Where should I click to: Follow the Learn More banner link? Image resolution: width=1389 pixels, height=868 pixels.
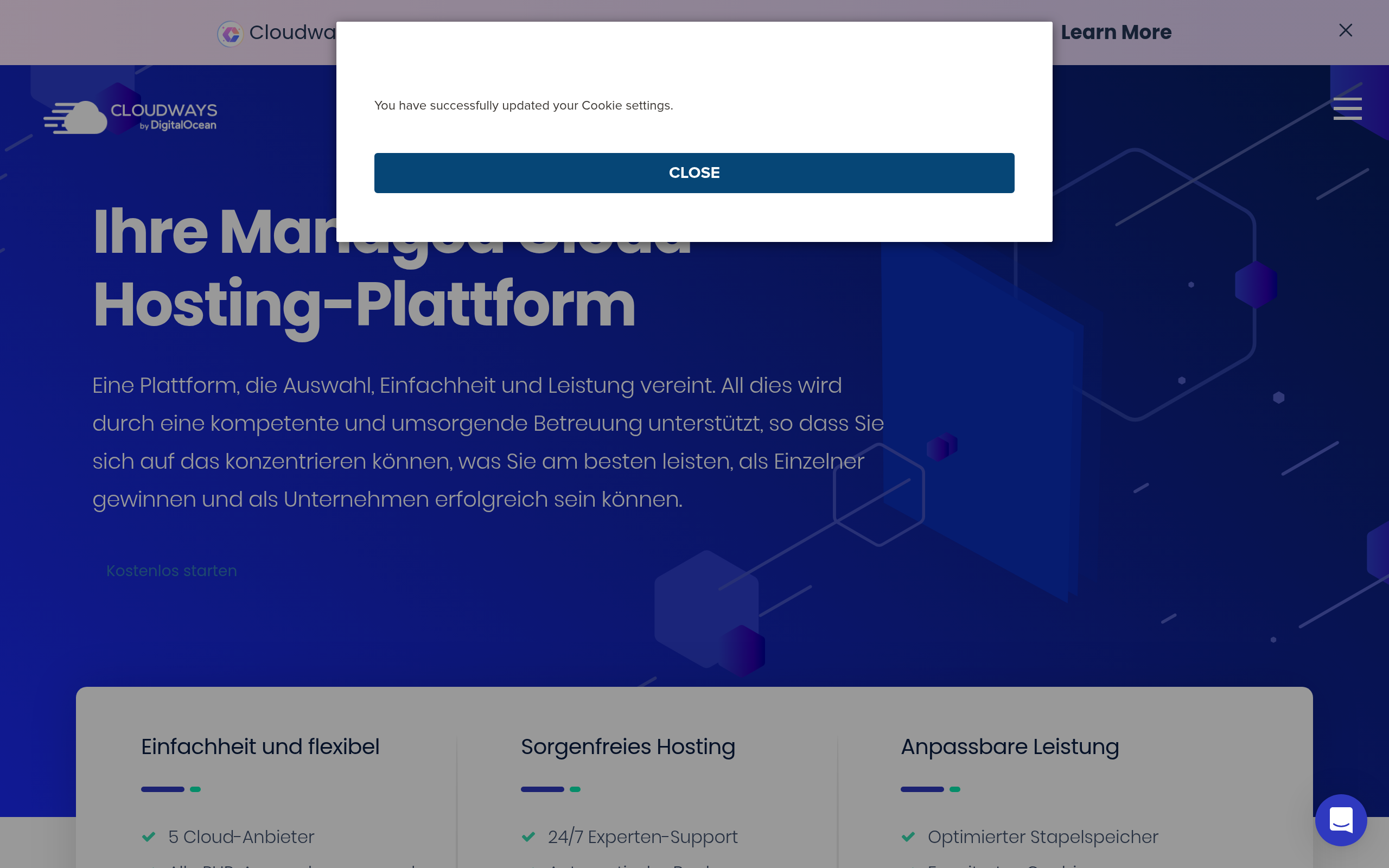click(x=1116, y=32)
